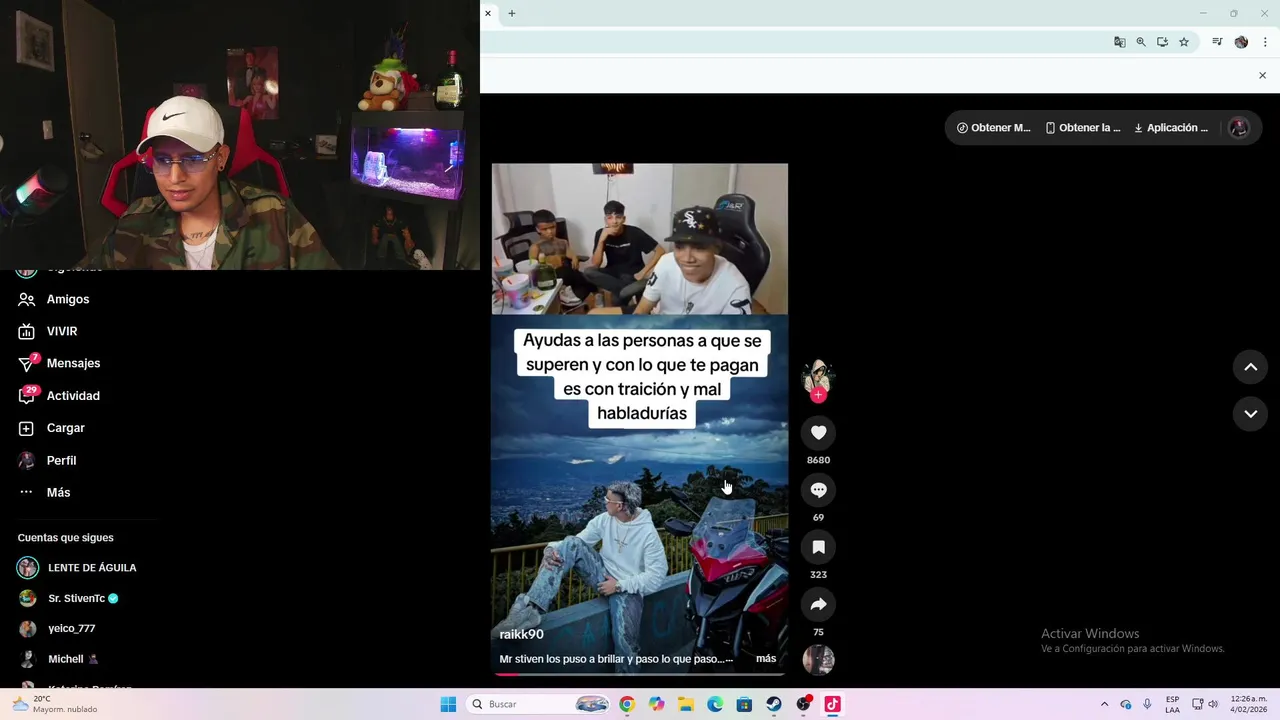Open Chrome media controls icon
Image resolution: width=1280 pixels, height=720 pixels.
coord(1217,42)
